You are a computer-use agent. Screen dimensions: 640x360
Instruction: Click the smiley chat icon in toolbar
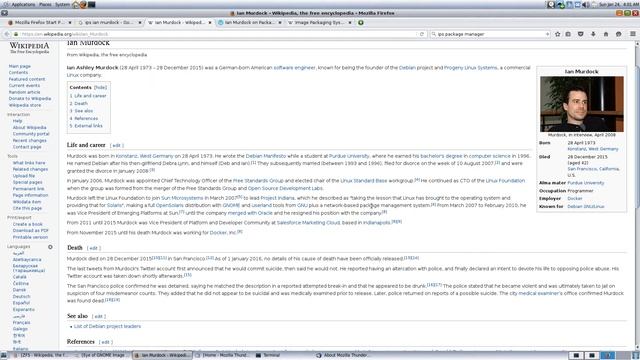[618, 34]
